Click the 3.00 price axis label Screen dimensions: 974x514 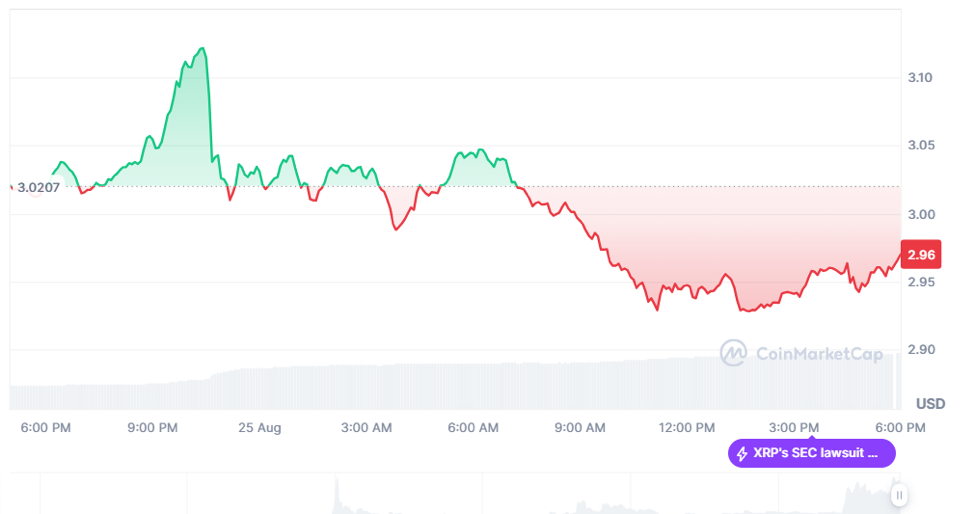[922, 215]
